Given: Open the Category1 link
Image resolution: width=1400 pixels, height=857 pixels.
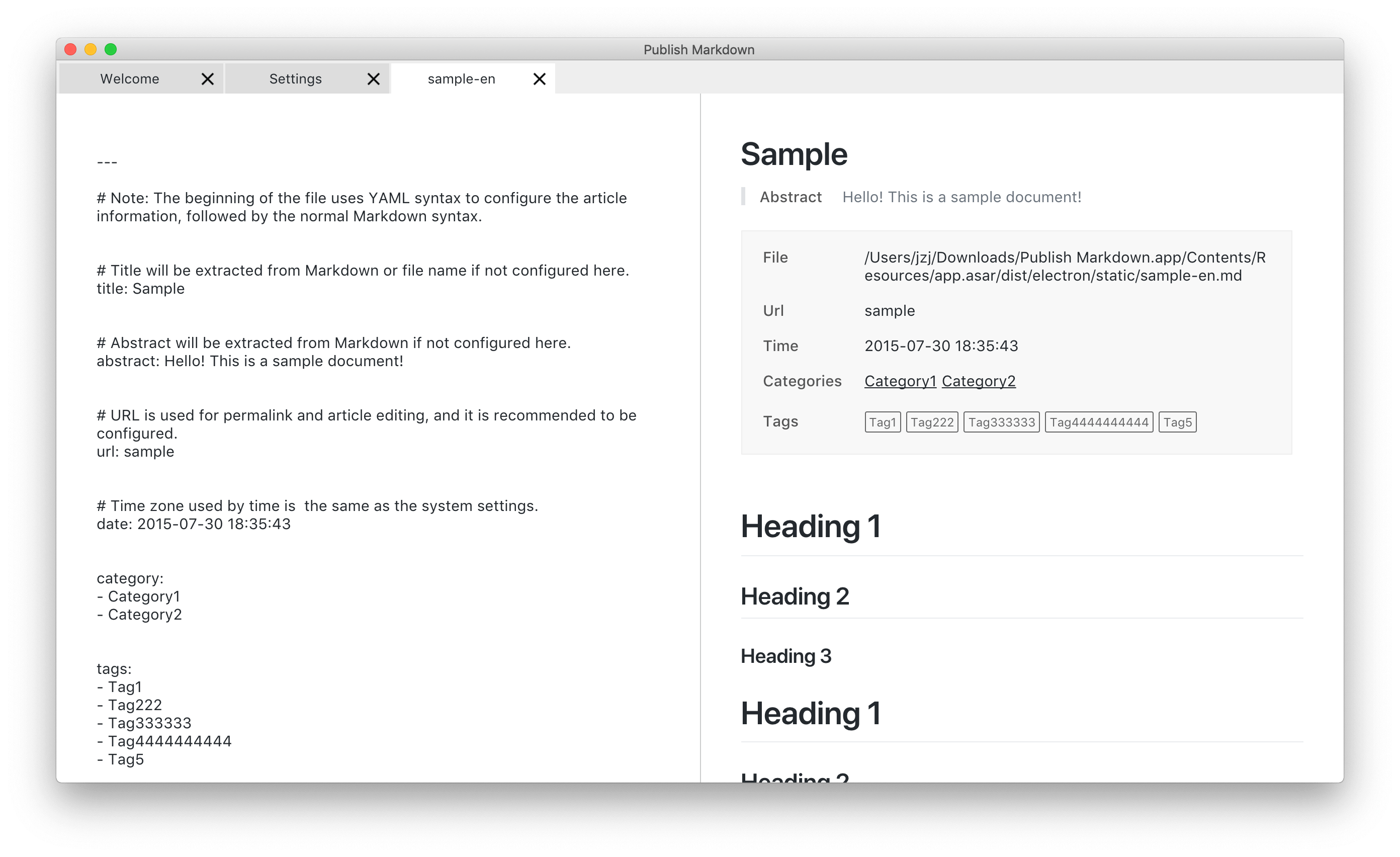Looking at the screenshot, I should point(900,381).
